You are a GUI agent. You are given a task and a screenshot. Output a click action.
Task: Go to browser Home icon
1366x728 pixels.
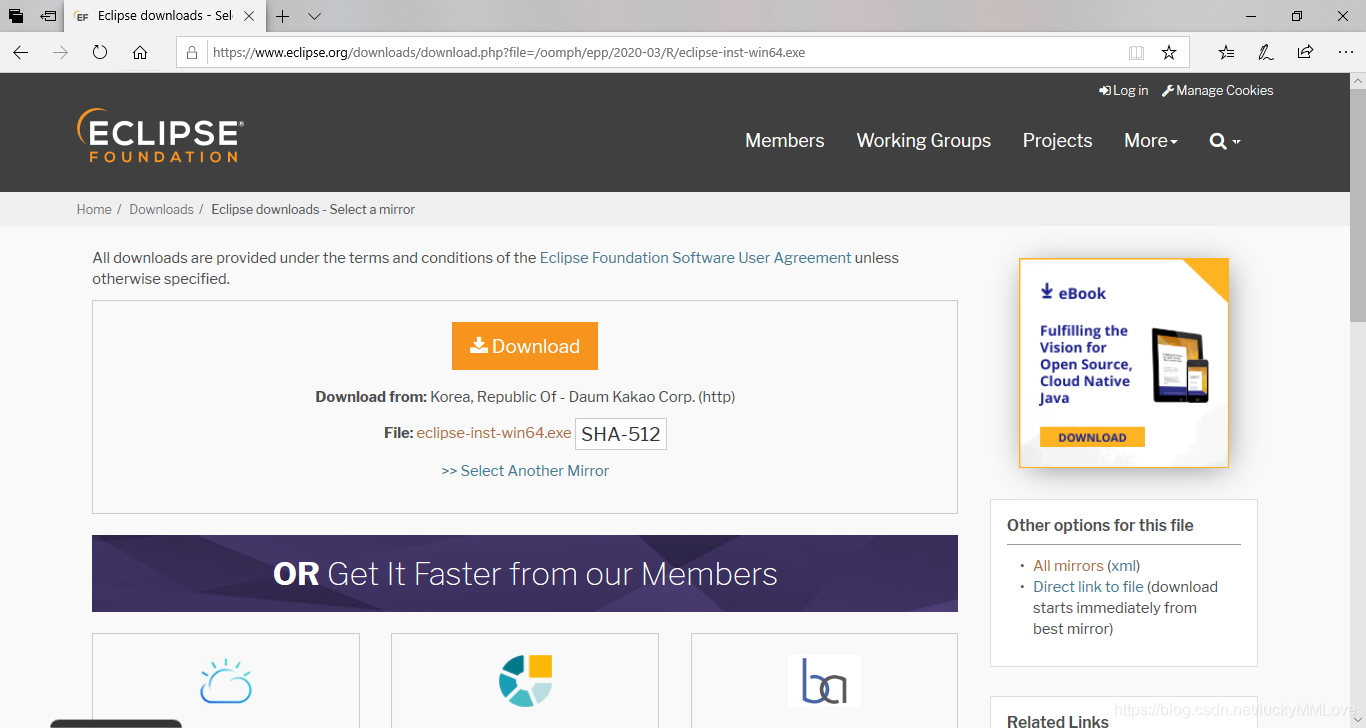(x=140, y=52)
